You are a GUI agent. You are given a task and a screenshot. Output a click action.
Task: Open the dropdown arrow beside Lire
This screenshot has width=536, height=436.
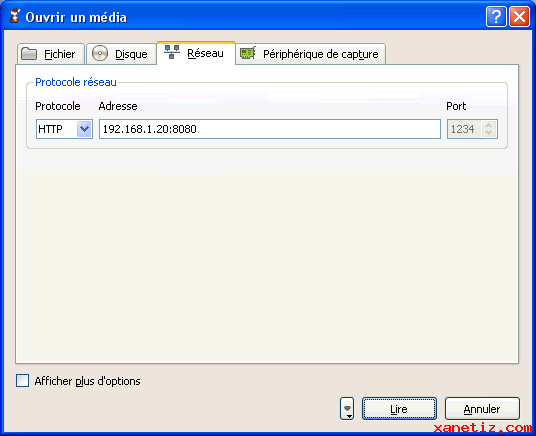[347, 408]
